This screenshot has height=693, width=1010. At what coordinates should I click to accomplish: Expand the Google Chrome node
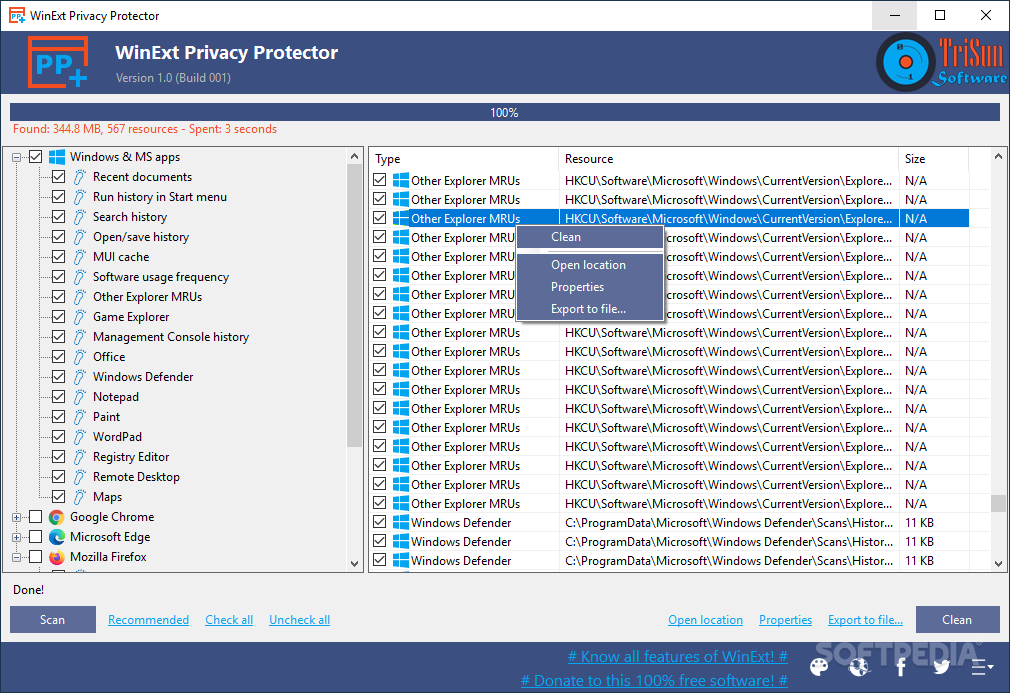[17, 517]
